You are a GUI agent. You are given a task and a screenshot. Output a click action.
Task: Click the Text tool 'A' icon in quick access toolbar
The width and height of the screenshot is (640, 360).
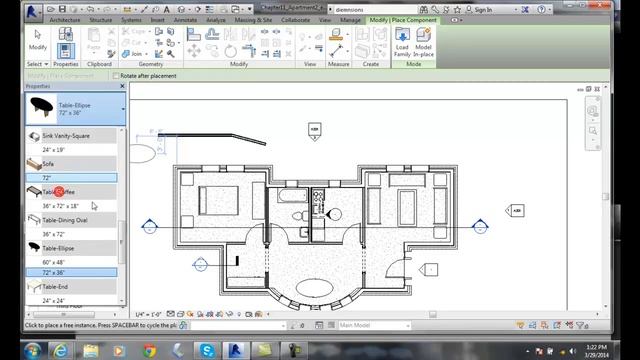coord(167,9)
